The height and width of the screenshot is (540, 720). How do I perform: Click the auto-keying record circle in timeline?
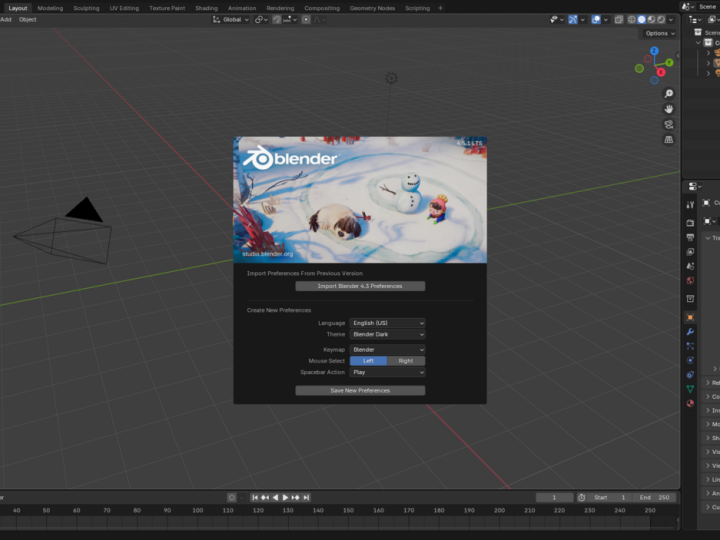click(x=232, y=497)
